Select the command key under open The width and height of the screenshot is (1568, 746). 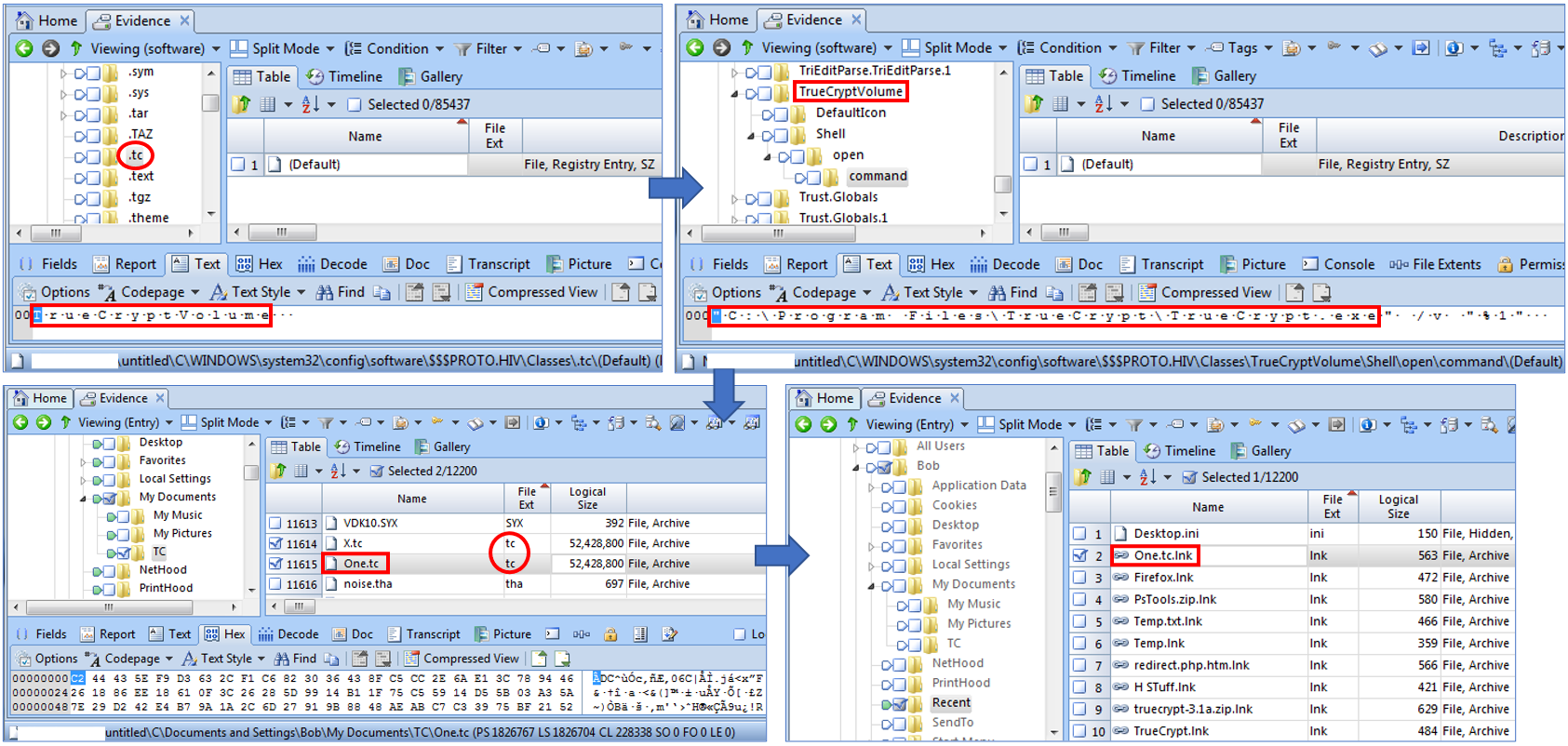[877, 176]
